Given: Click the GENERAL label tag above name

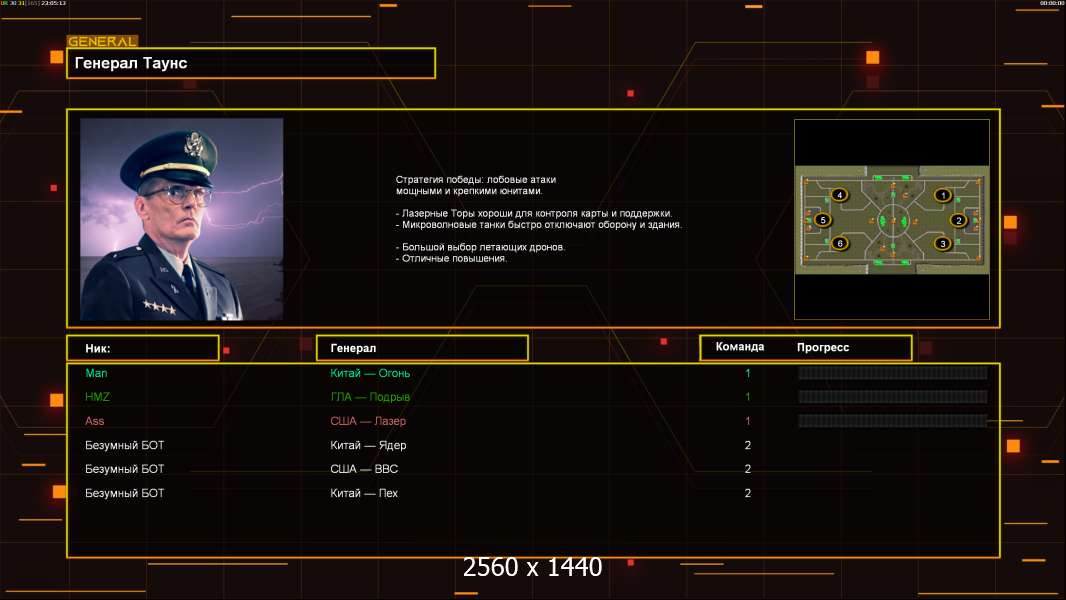Looking at the screenshot, I should [102, 42].
